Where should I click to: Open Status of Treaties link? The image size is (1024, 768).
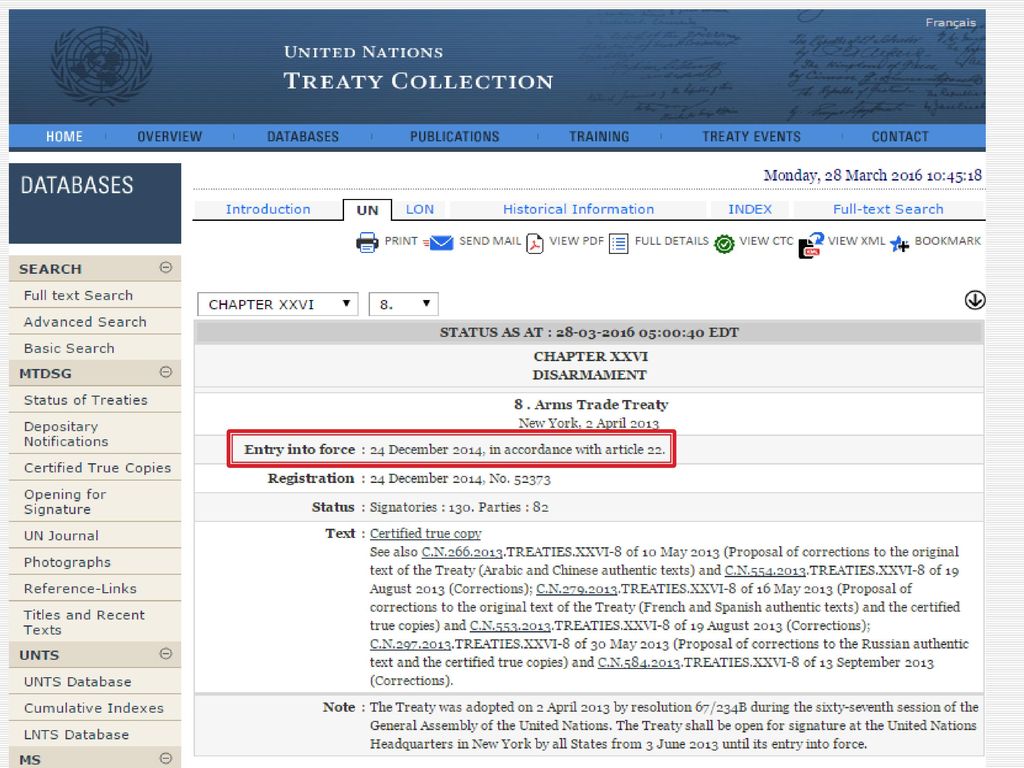point(86,400)
